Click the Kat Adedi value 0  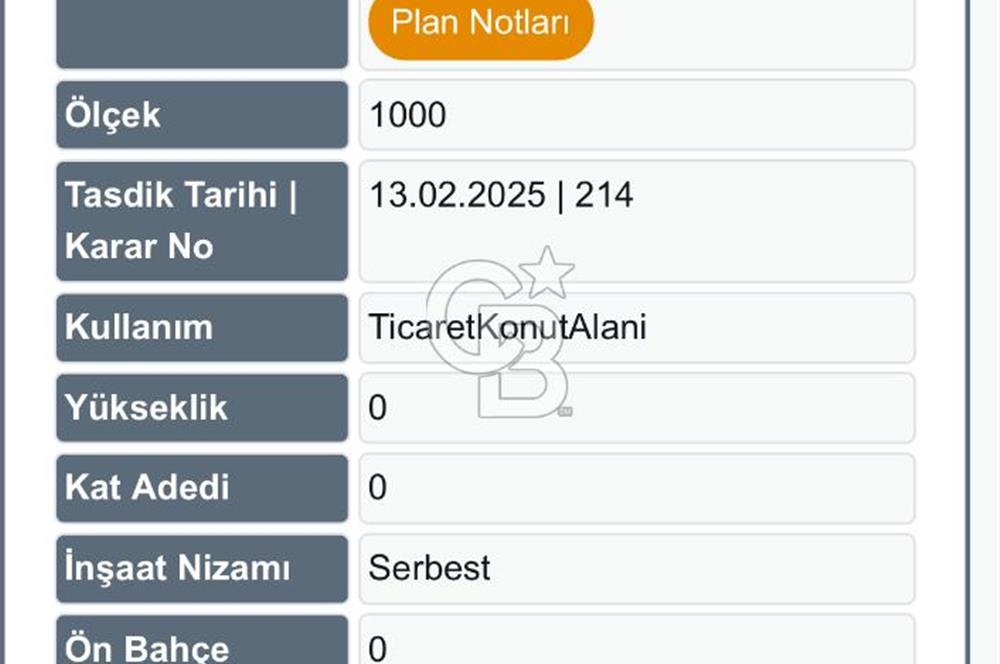tap(378, 488)
